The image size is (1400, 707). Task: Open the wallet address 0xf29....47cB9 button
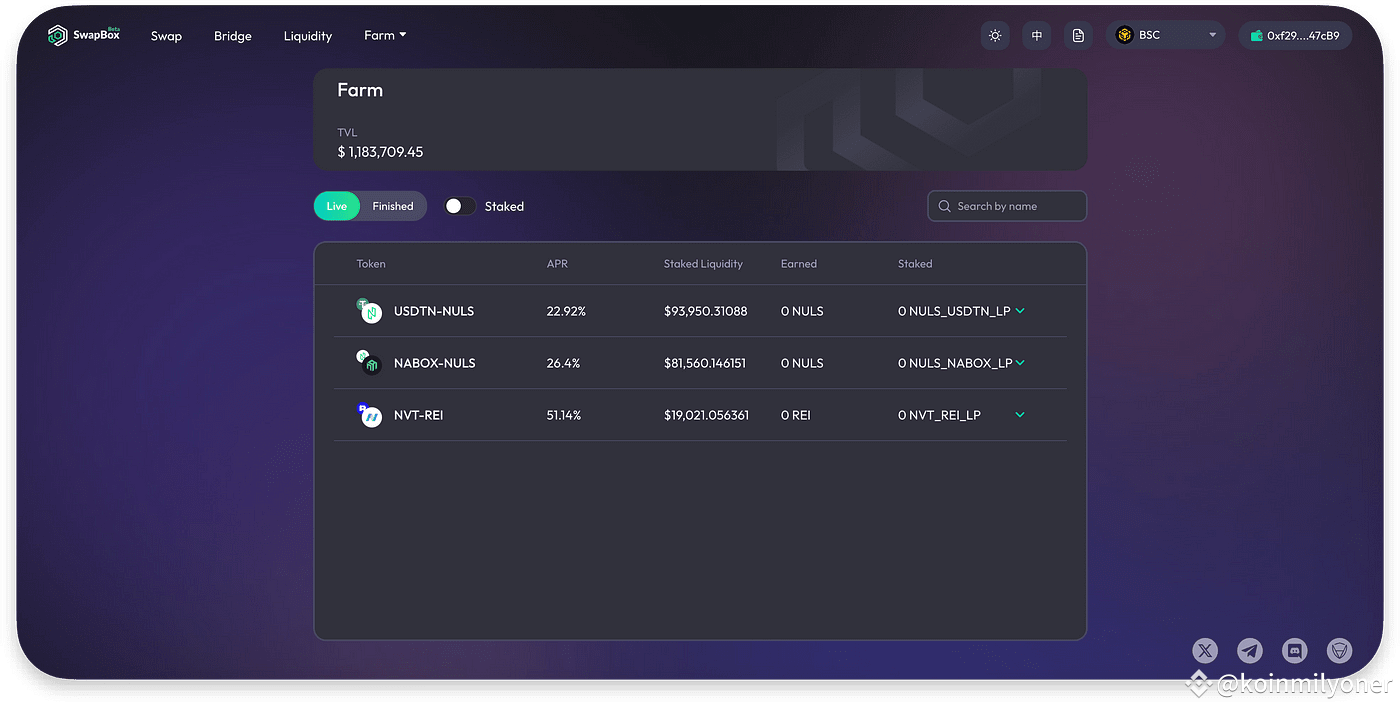pyautogui.click(x=1296, y=35)
